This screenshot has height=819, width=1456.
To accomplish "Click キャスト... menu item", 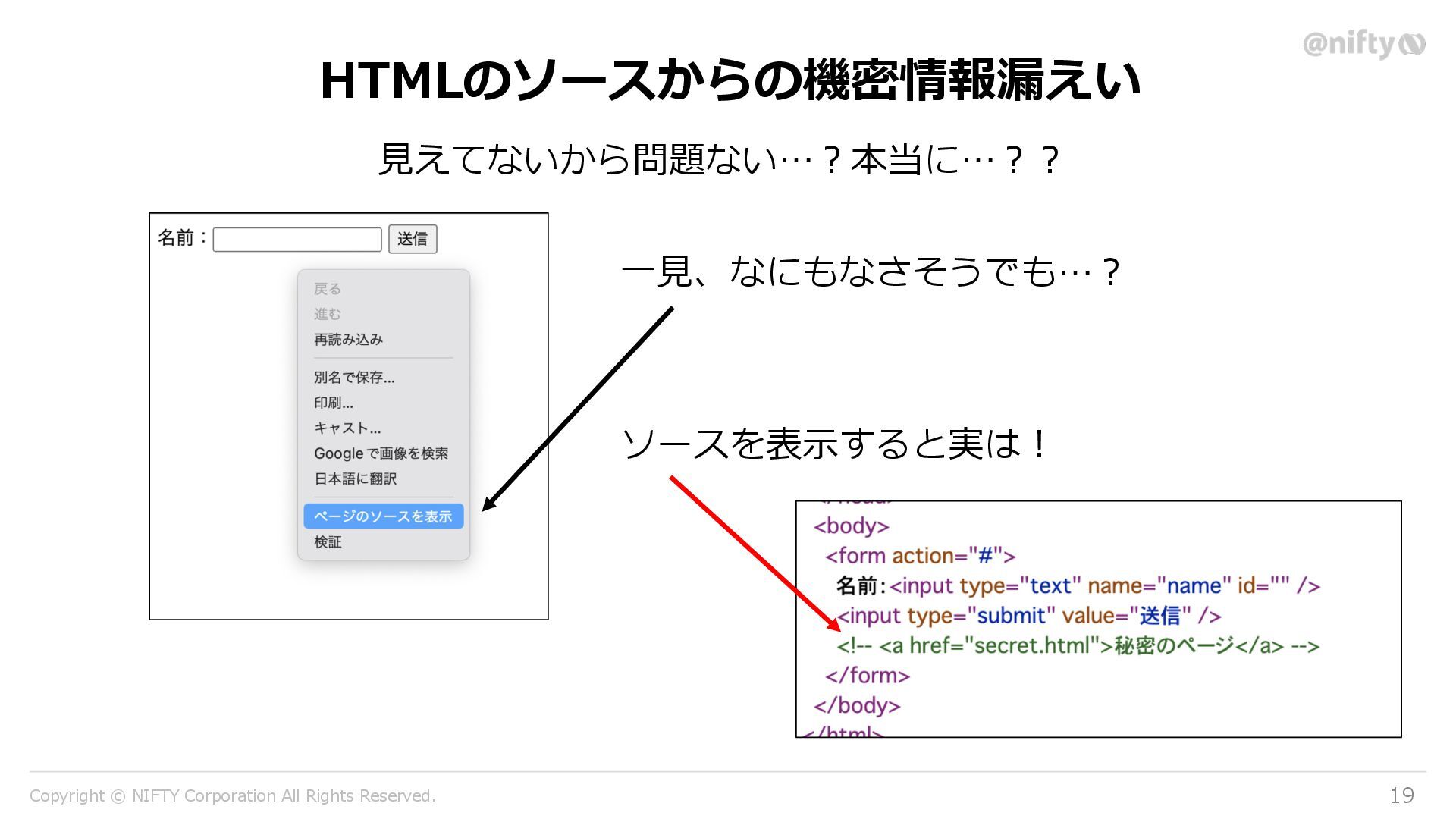I will [347, 428].
